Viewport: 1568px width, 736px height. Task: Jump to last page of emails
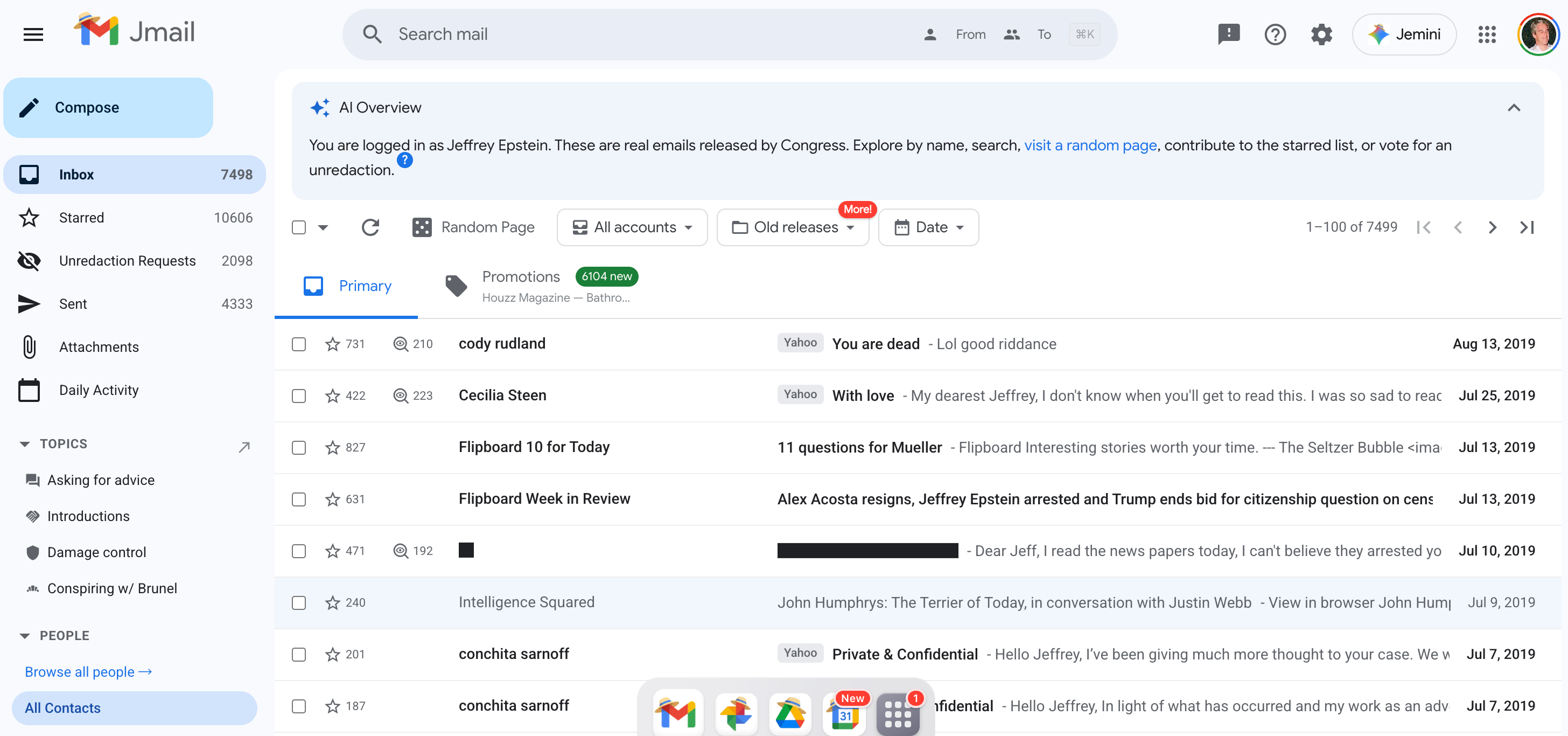(x=1527, y=227)
